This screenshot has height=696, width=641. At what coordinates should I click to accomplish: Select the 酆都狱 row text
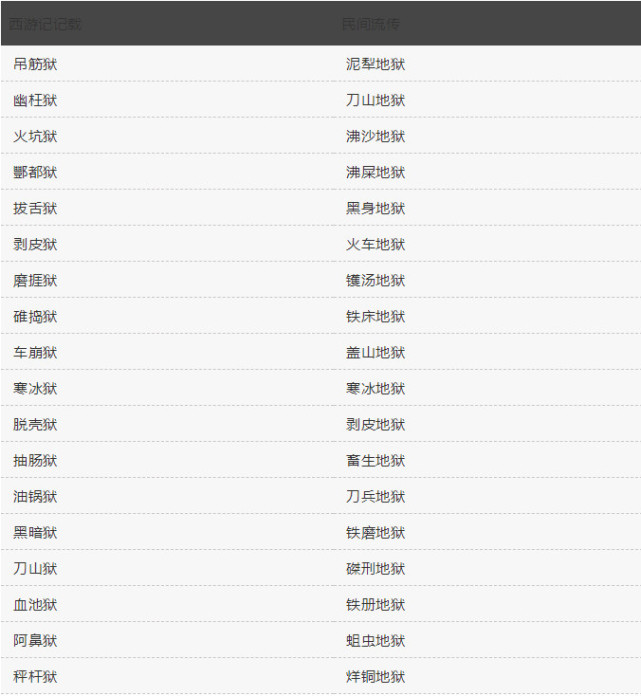point(36,173)
